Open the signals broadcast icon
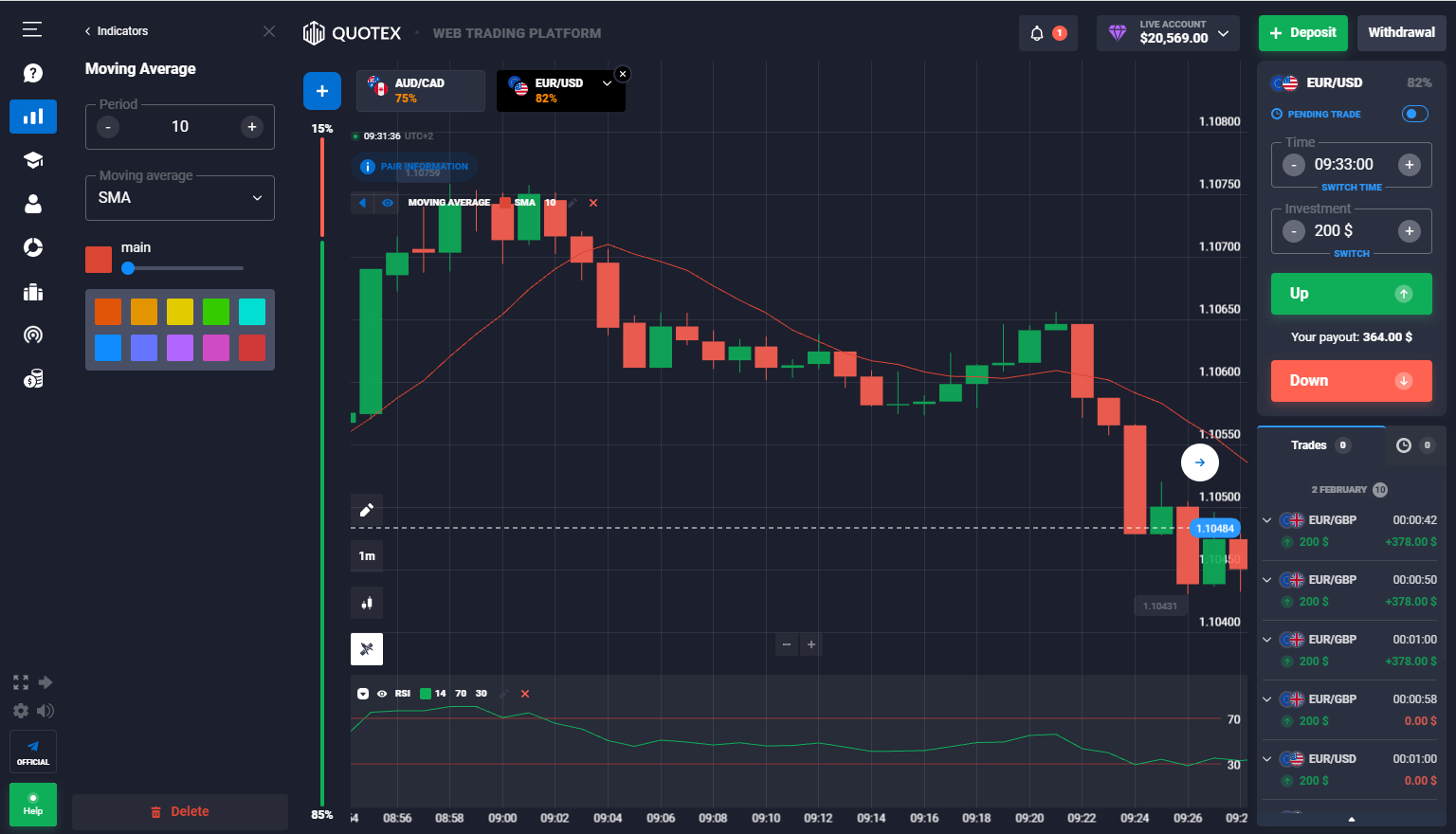The image size is (1456, 834). tap(33, 335)
